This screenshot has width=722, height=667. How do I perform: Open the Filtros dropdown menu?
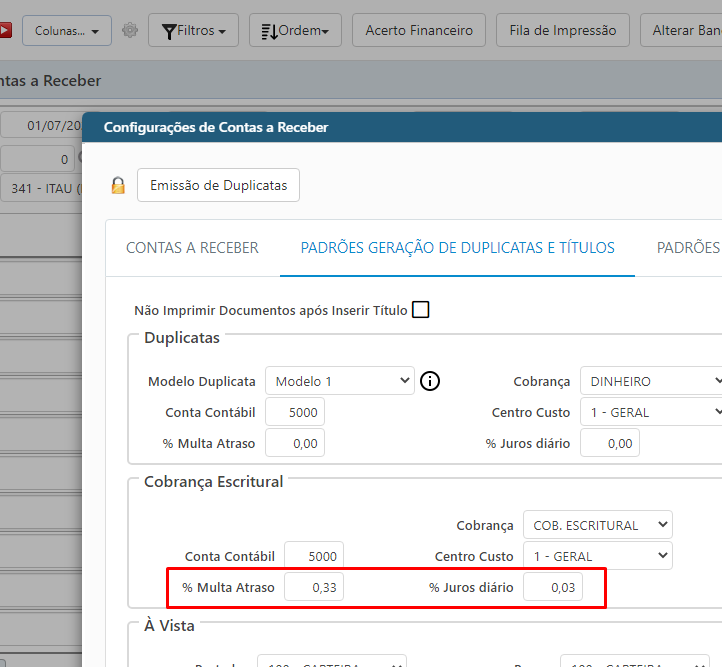pyautogui.click(x=193, y=30)
